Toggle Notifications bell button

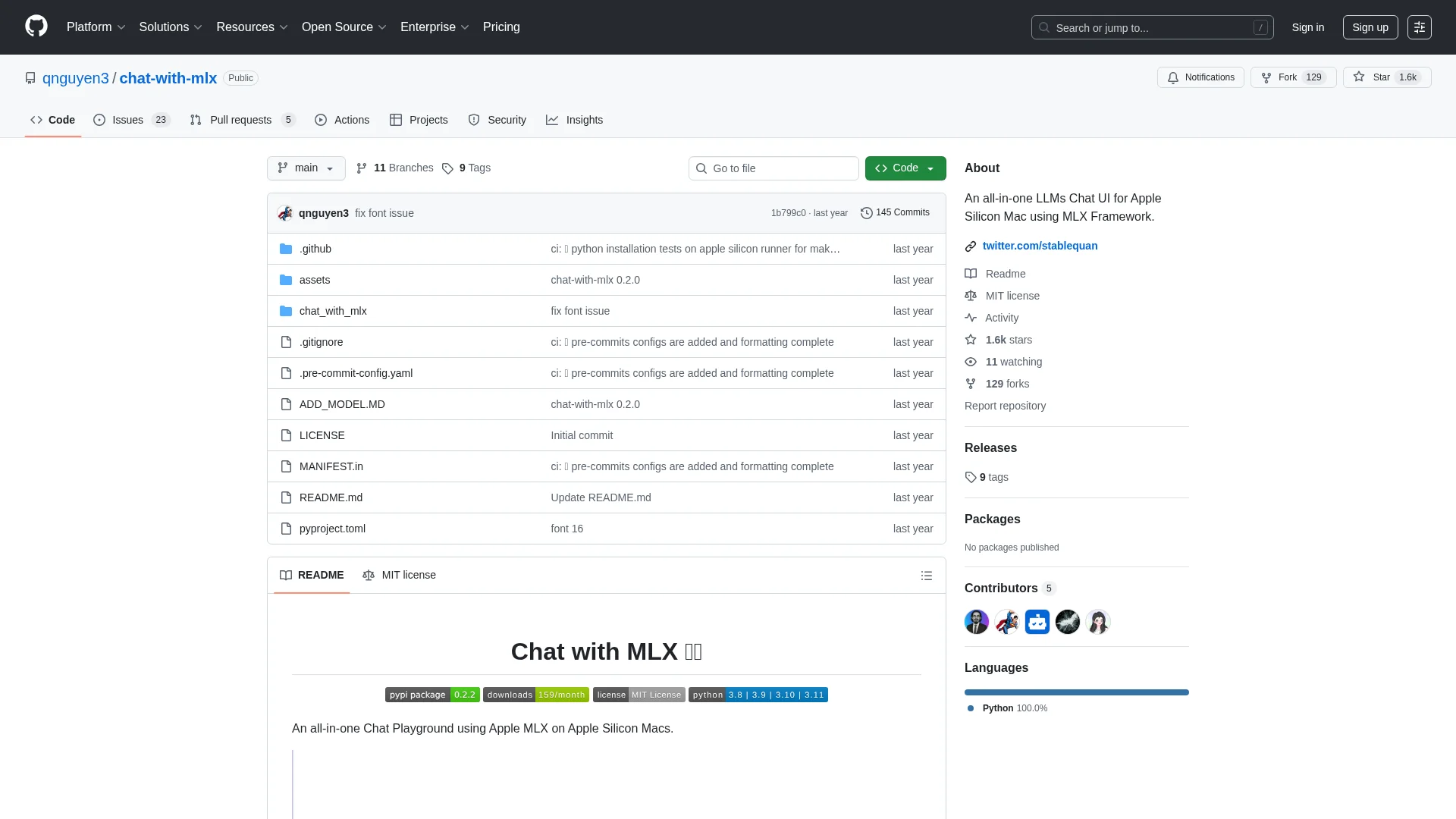[1200, 77]
